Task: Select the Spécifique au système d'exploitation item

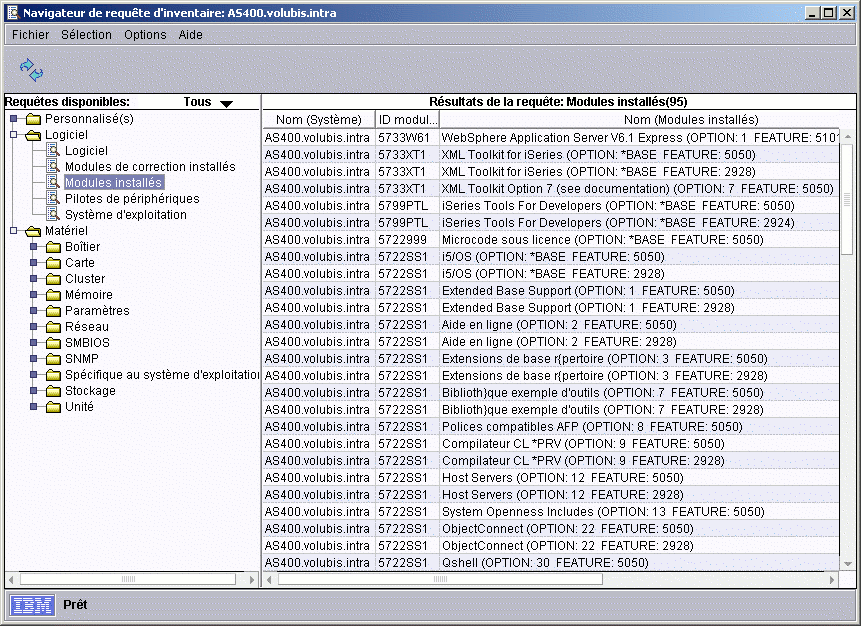Action: [162, 375]
